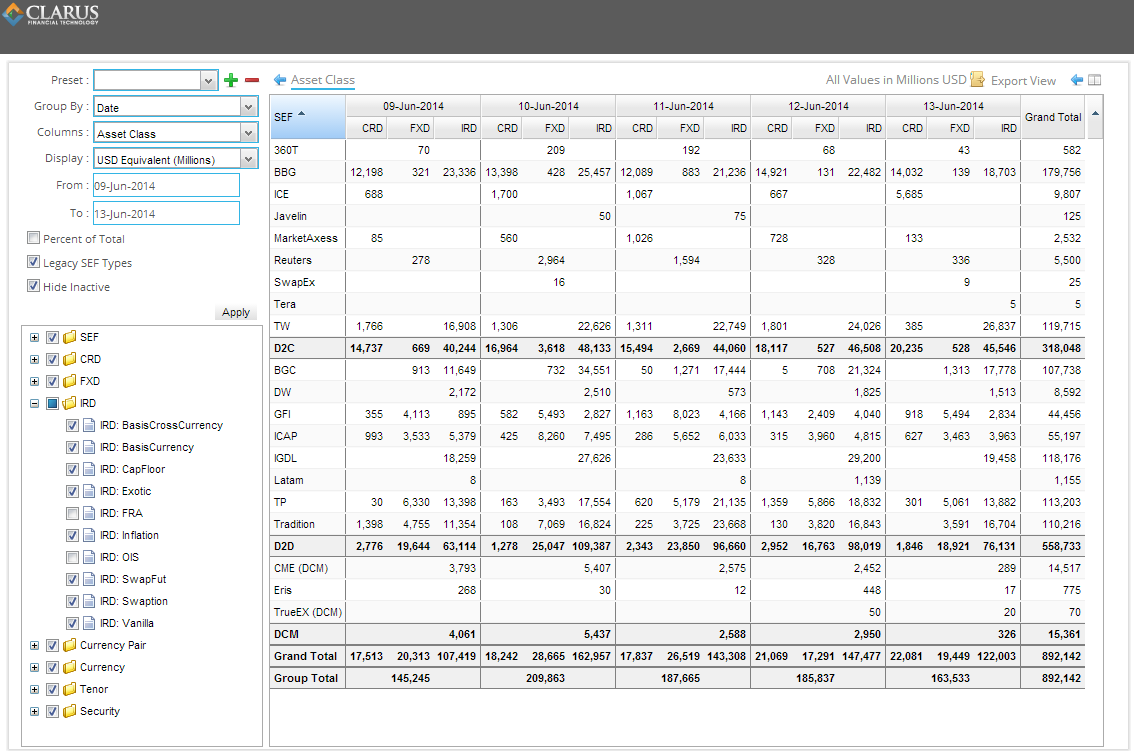
Task: Open the Group By dropdown
Action: (x=249, y=106)
